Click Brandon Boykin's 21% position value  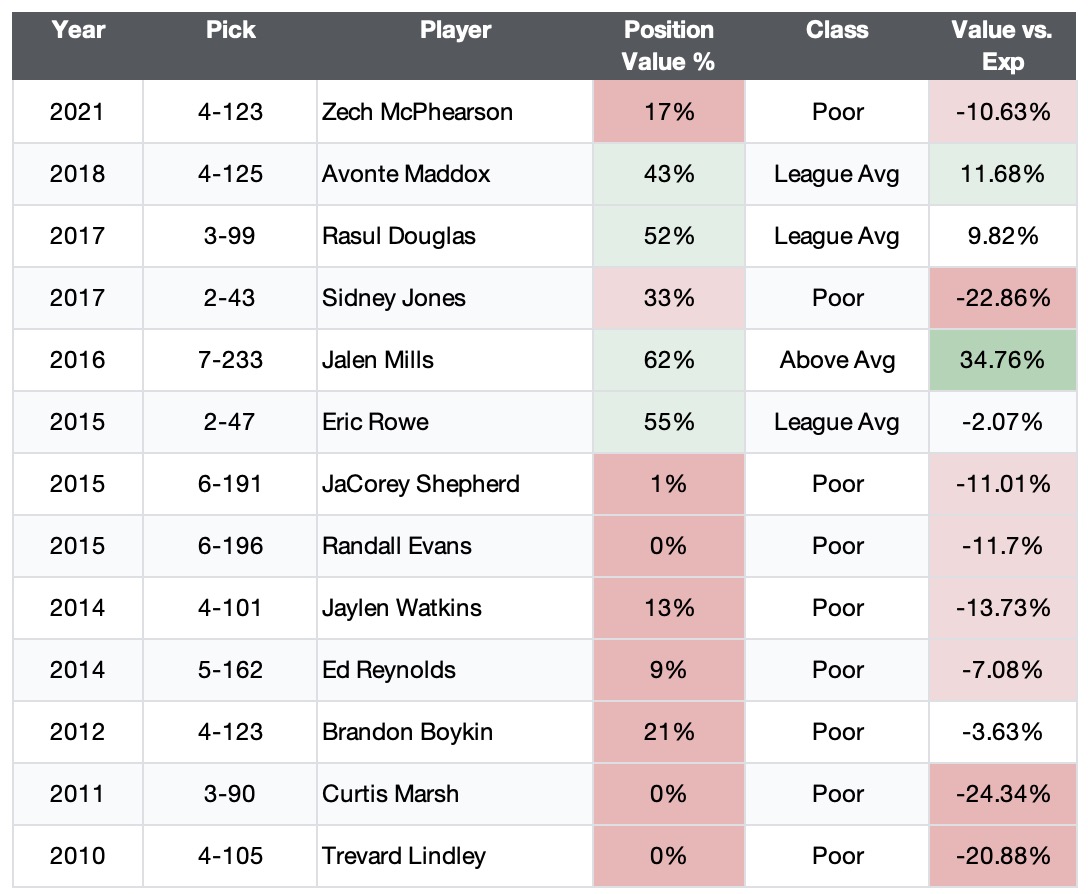coord(668,732)
